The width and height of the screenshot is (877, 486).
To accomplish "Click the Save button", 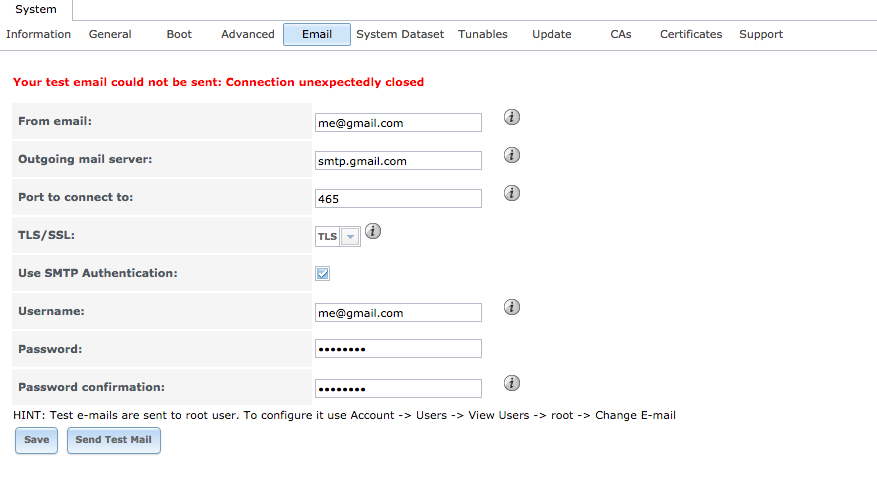I will coord(36,440).
